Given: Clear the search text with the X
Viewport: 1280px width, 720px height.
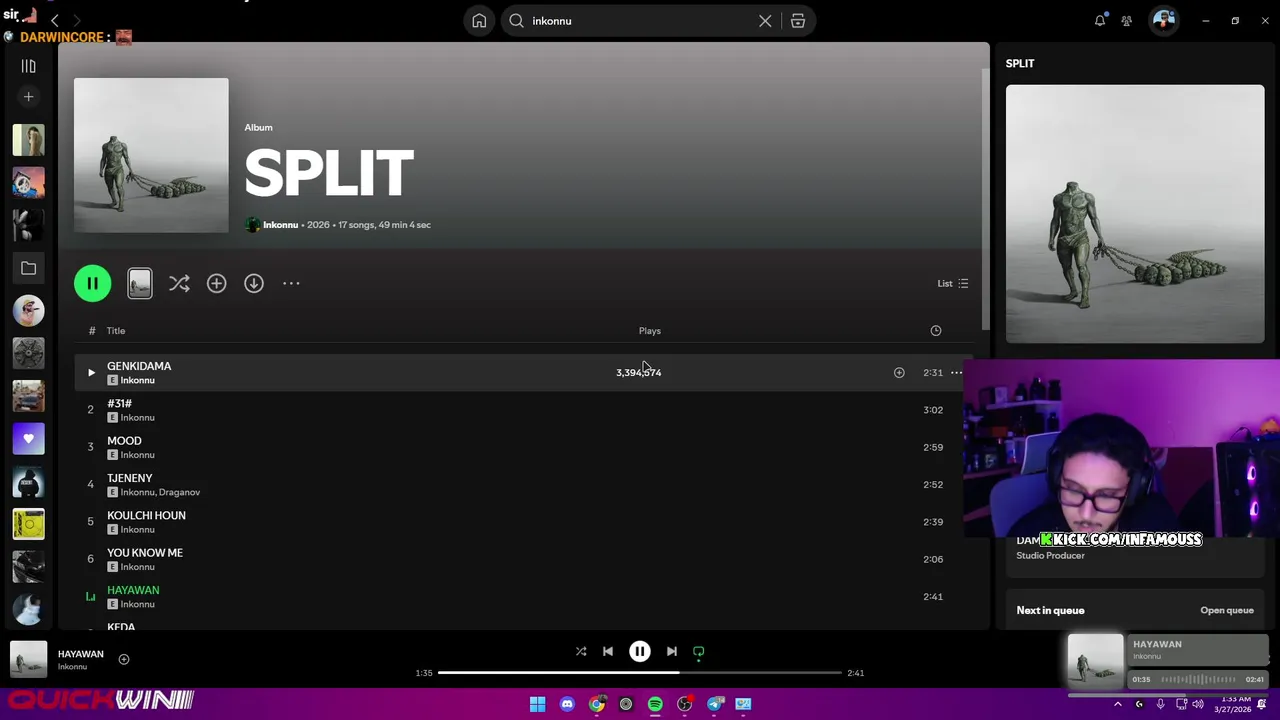Looking at the screenshot, I should pos(765,21).
